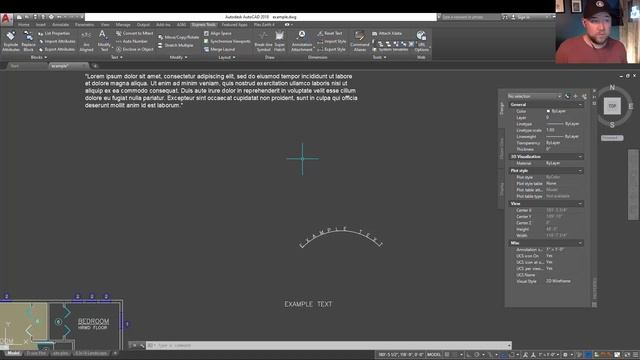640x360 pixels.
Task: Collapse the Misc properties section
Action: point(580,243)
